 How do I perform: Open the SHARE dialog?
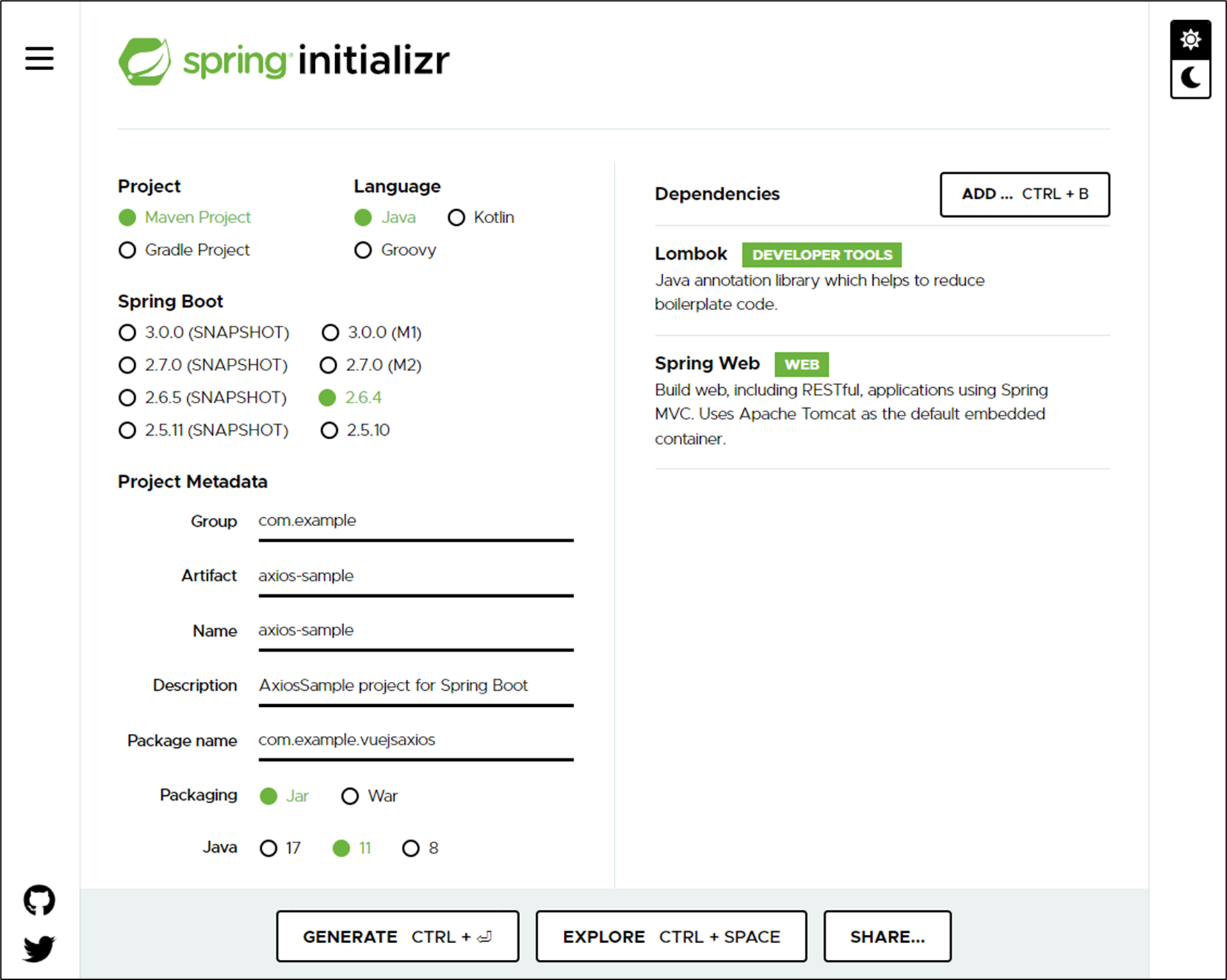[887, 936]
